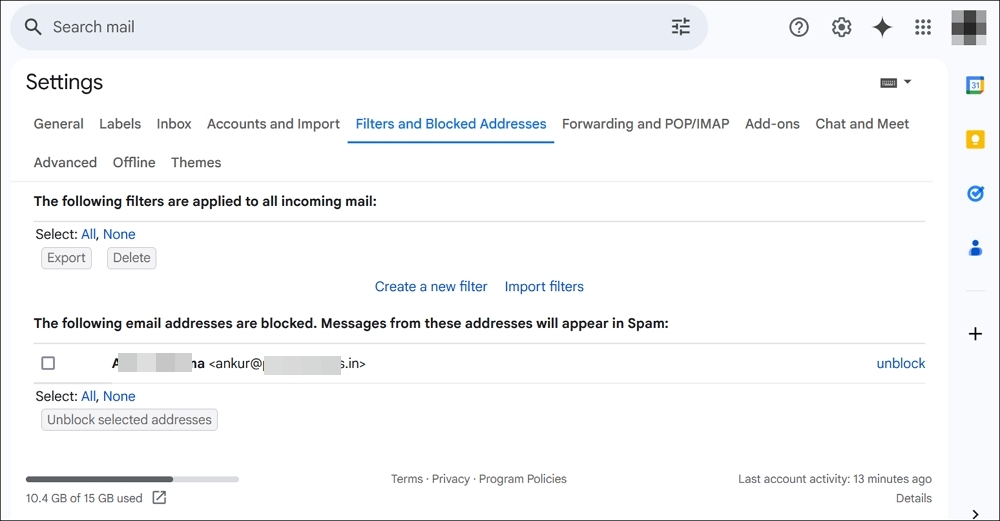Open the account profile avatar

(x=968, y=27)
